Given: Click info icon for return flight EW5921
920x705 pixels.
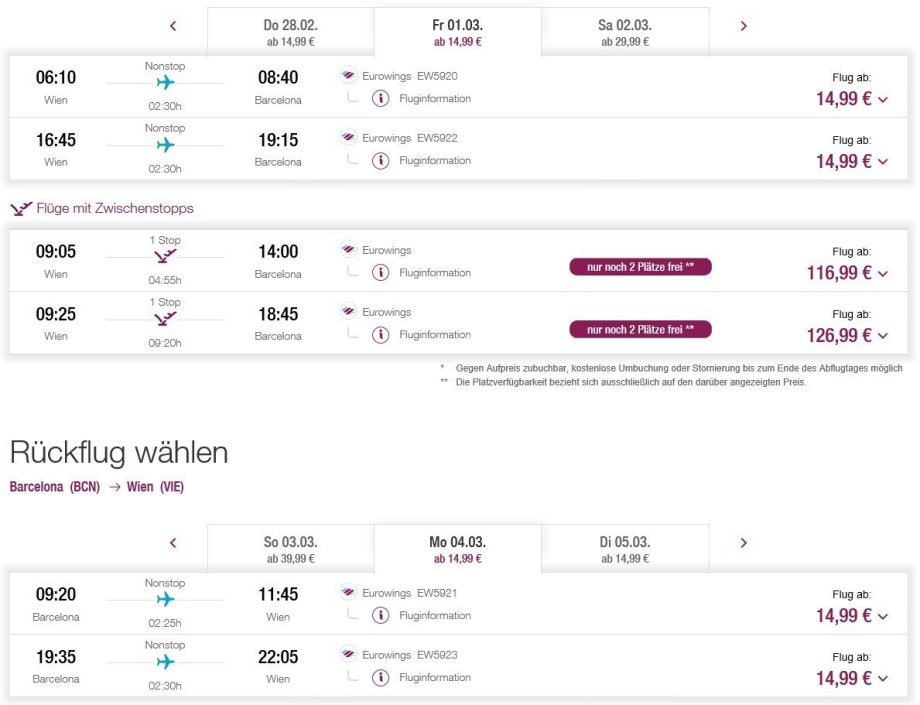Looking at the screenshot, I should click(380, 615).
